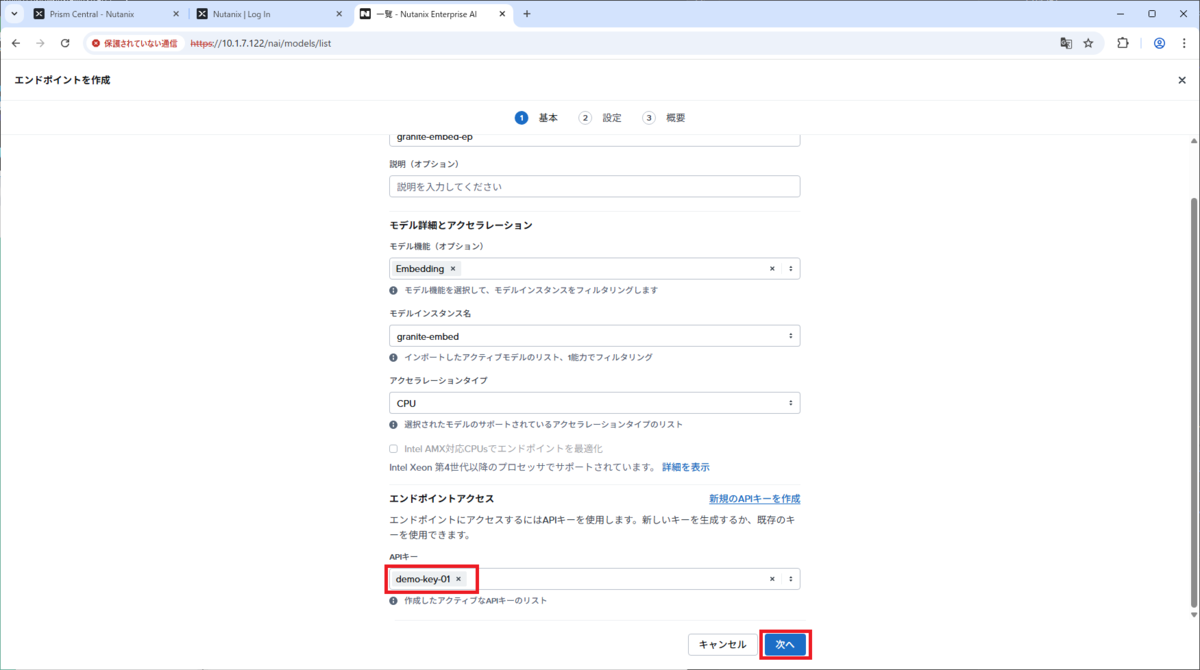Viewport: 1200px width, 670px height.
Task: Click the not secure connection warning badge
Action: tap(135, 43)
